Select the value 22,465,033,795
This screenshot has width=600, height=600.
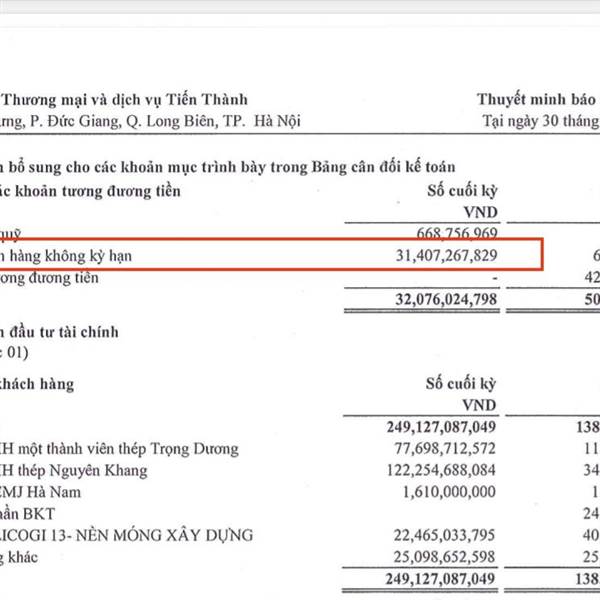pyautogui.click(x=445, y=535)
